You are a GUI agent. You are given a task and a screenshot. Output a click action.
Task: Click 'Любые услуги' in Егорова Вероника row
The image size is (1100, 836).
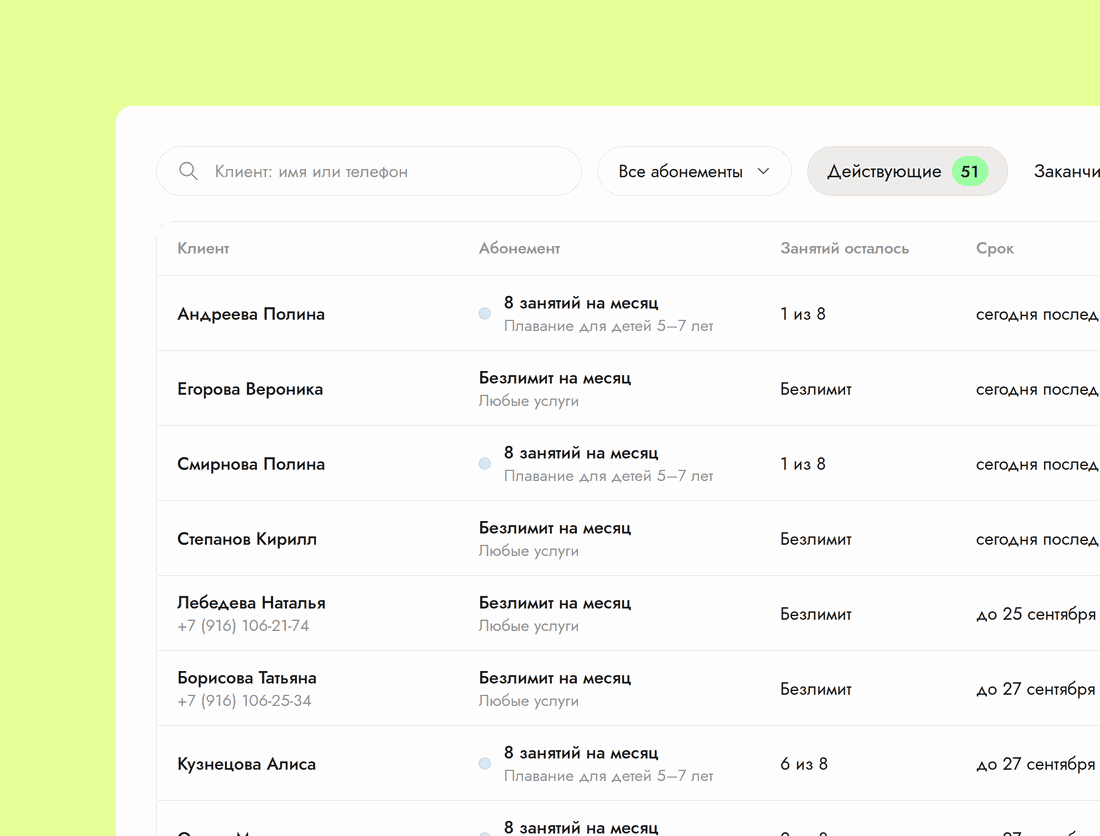coord(529,401)
